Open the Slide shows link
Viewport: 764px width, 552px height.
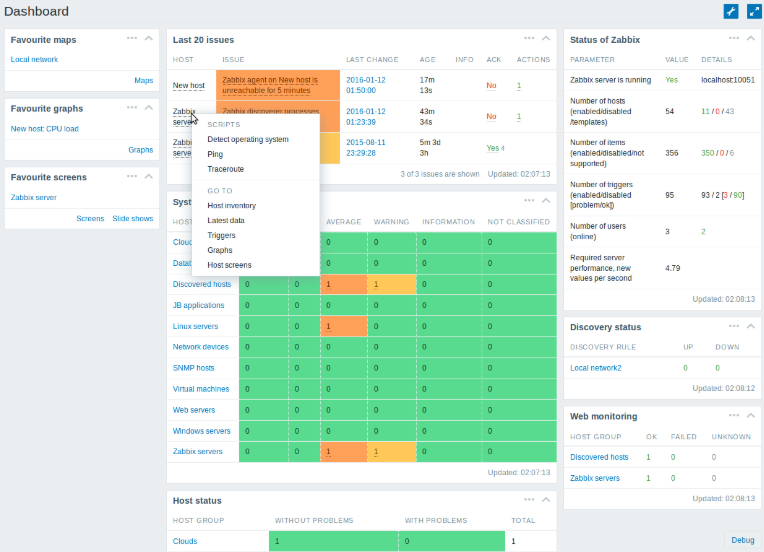tap(132, 218)
